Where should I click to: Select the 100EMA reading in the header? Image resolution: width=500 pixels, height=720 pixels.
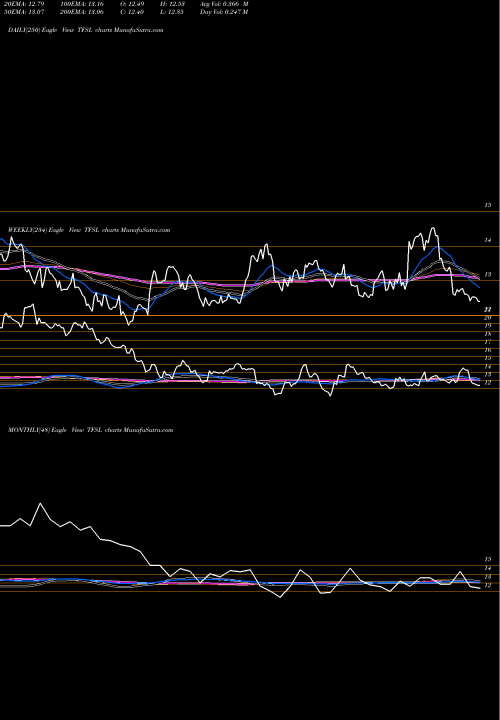pos(81,4)
